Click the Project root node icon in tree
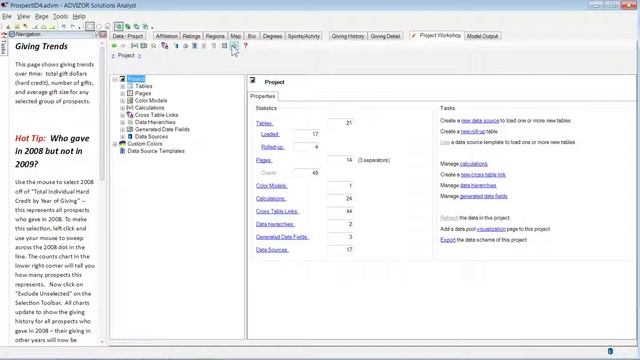This screenshot has width=640, height=360. pos(122,79)
